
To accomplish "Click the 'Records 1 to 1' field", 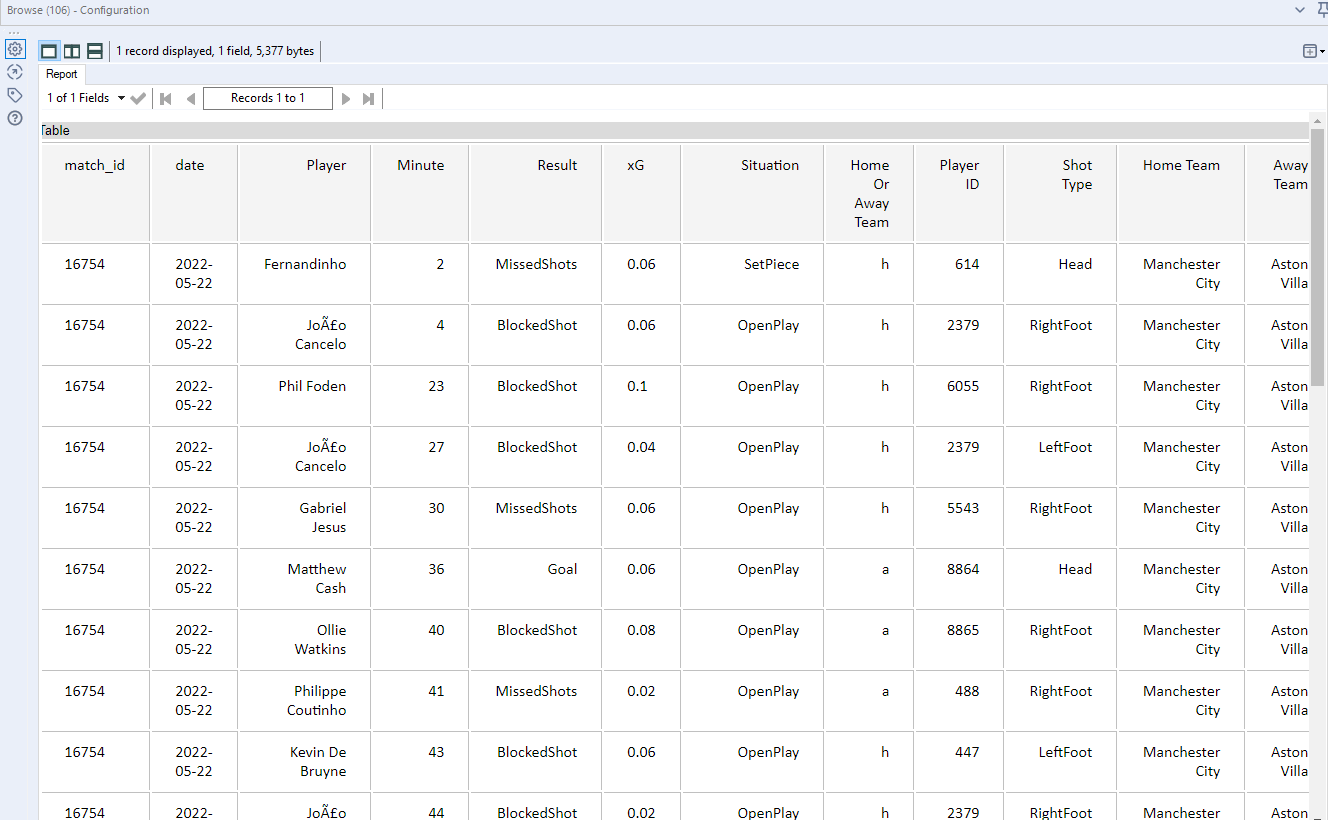I will [268, 98].
